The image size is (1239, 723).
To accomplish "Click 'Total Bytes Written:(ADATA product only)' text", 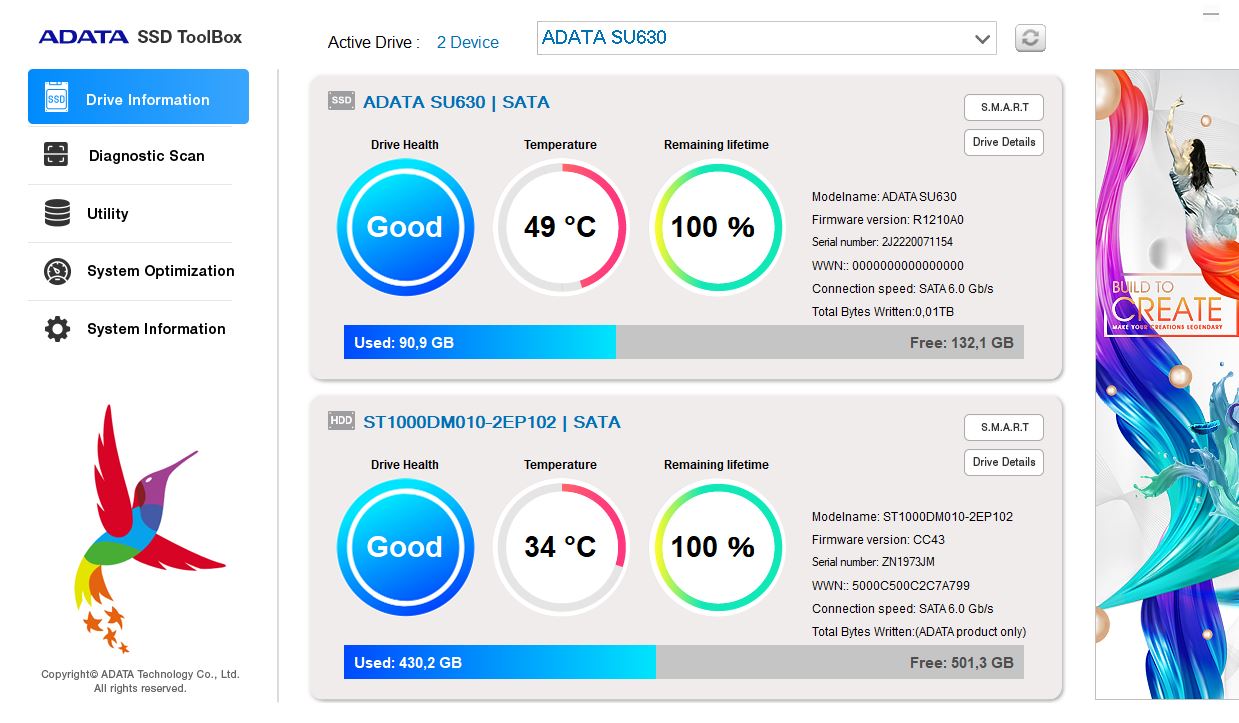I will (x=919, y=632).
